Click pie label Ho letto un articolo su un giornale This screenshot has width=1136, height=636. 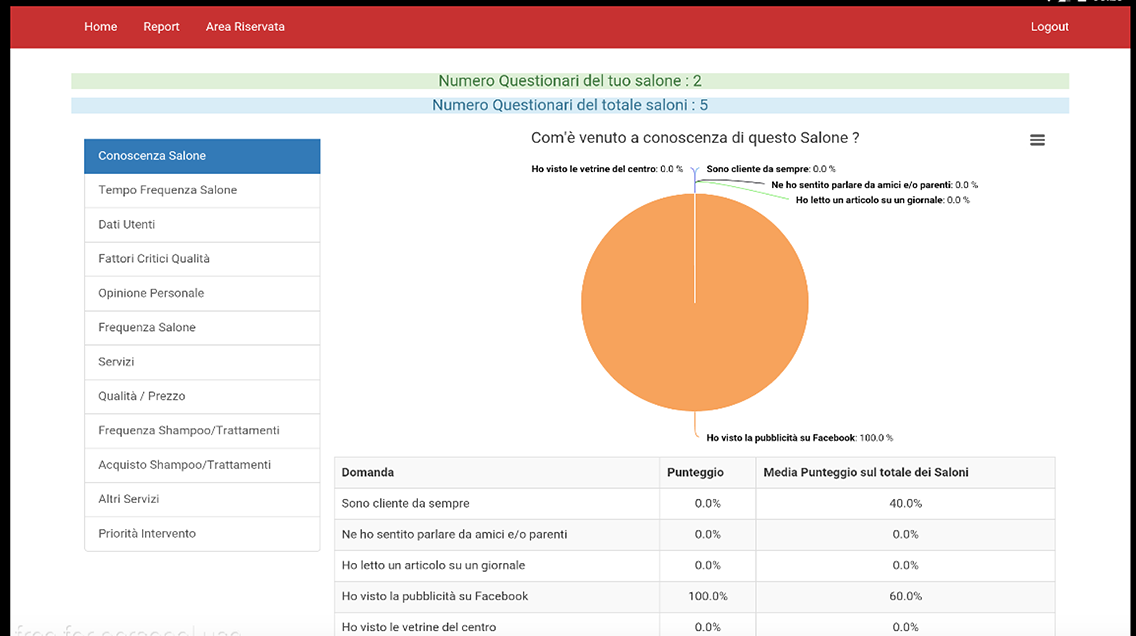coord(882,200)
